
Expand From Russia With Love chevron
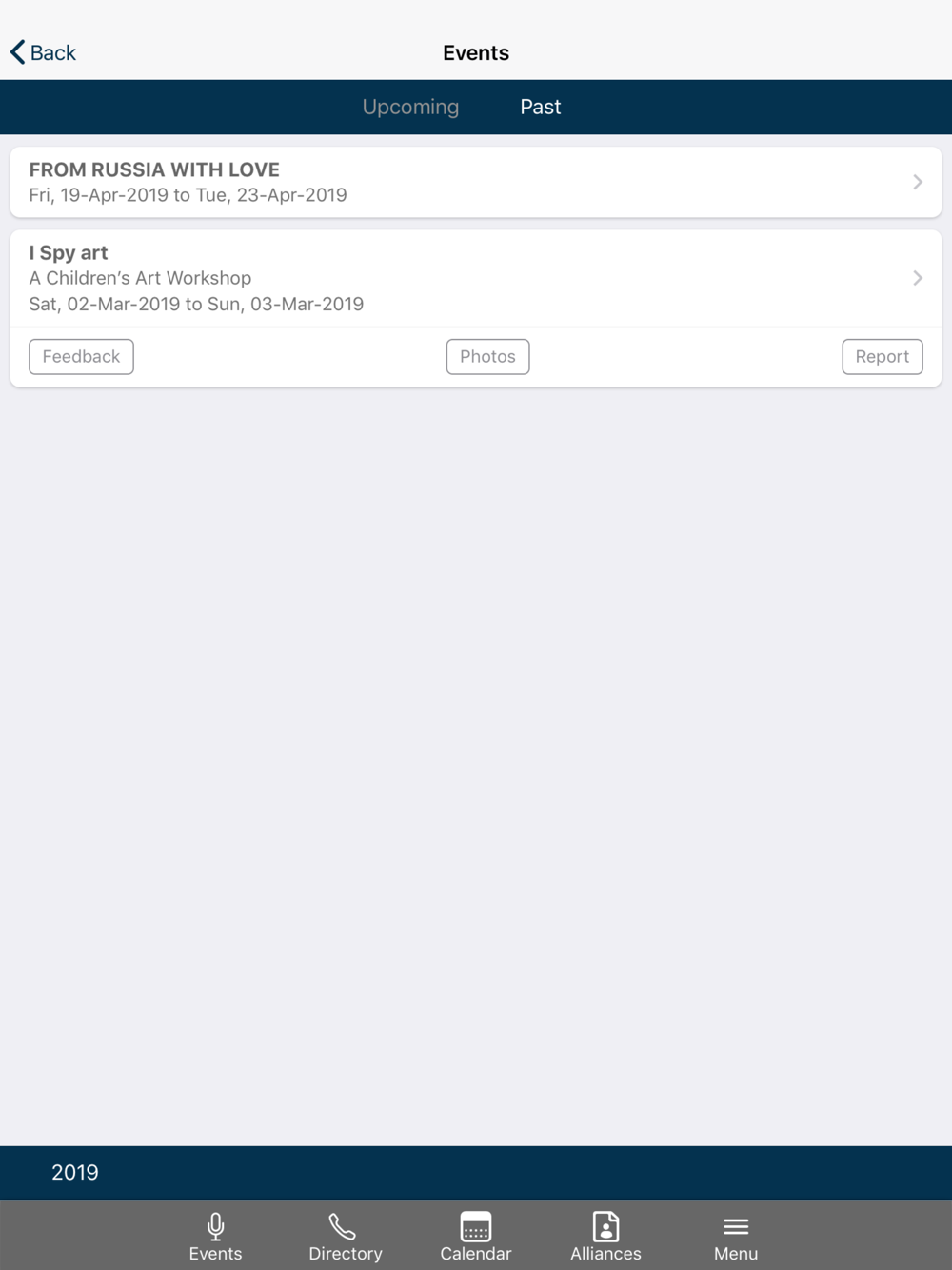point(918,182)
